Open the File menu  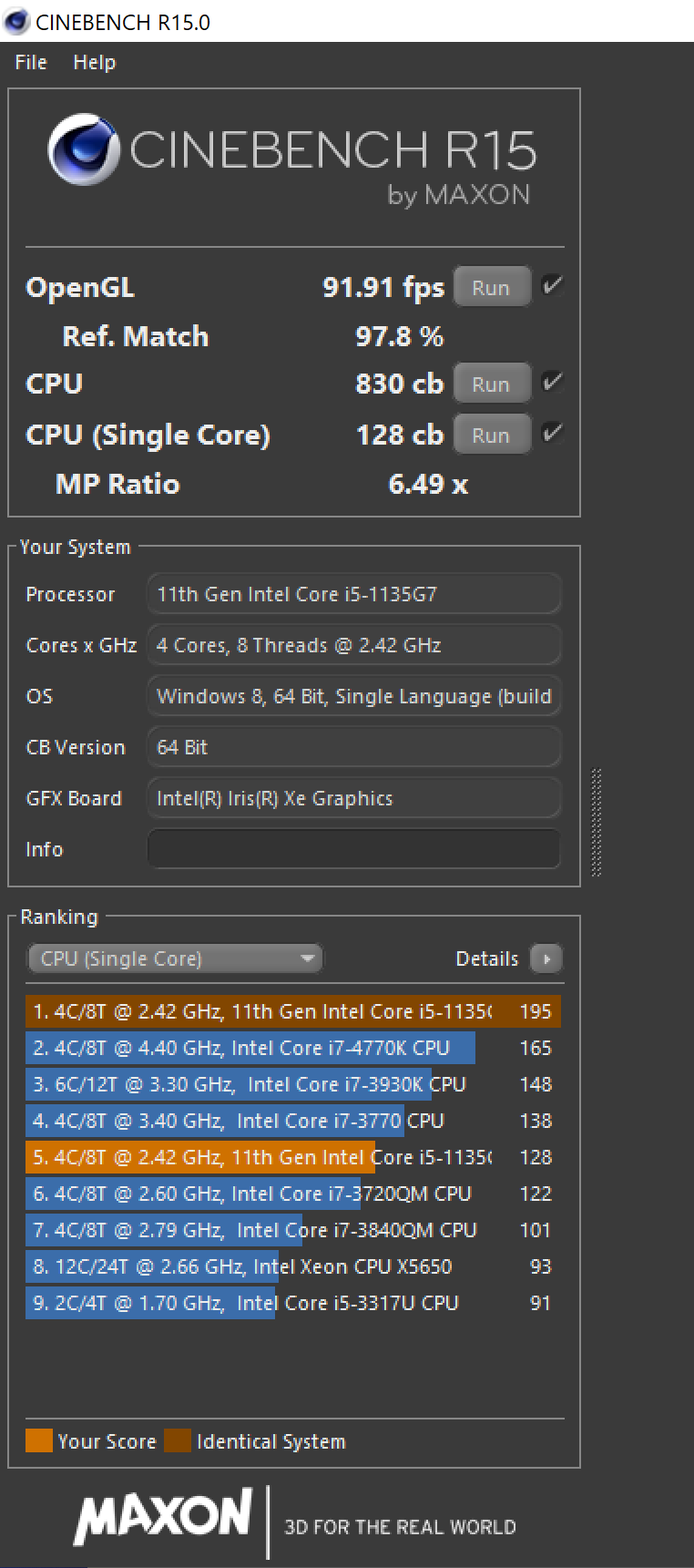[31, 62]
